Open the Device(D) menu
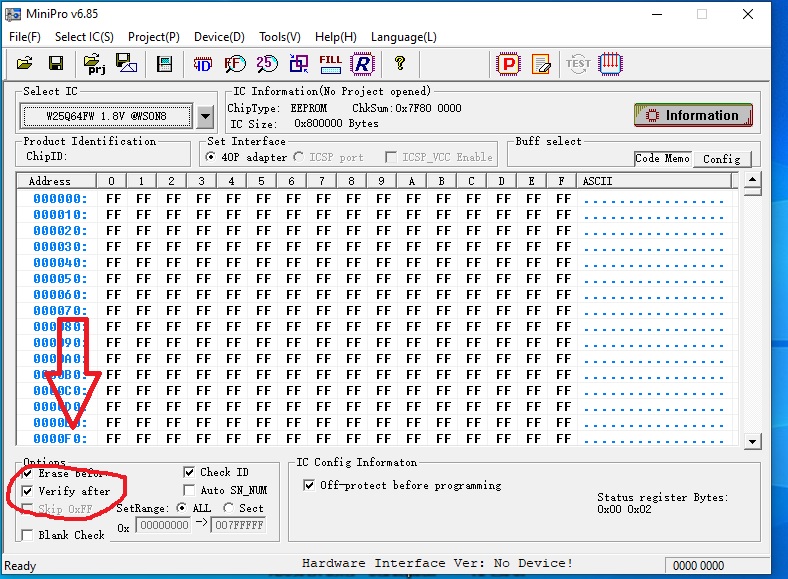The width and height of the screenshot is (788, 579). pos(219,37)
